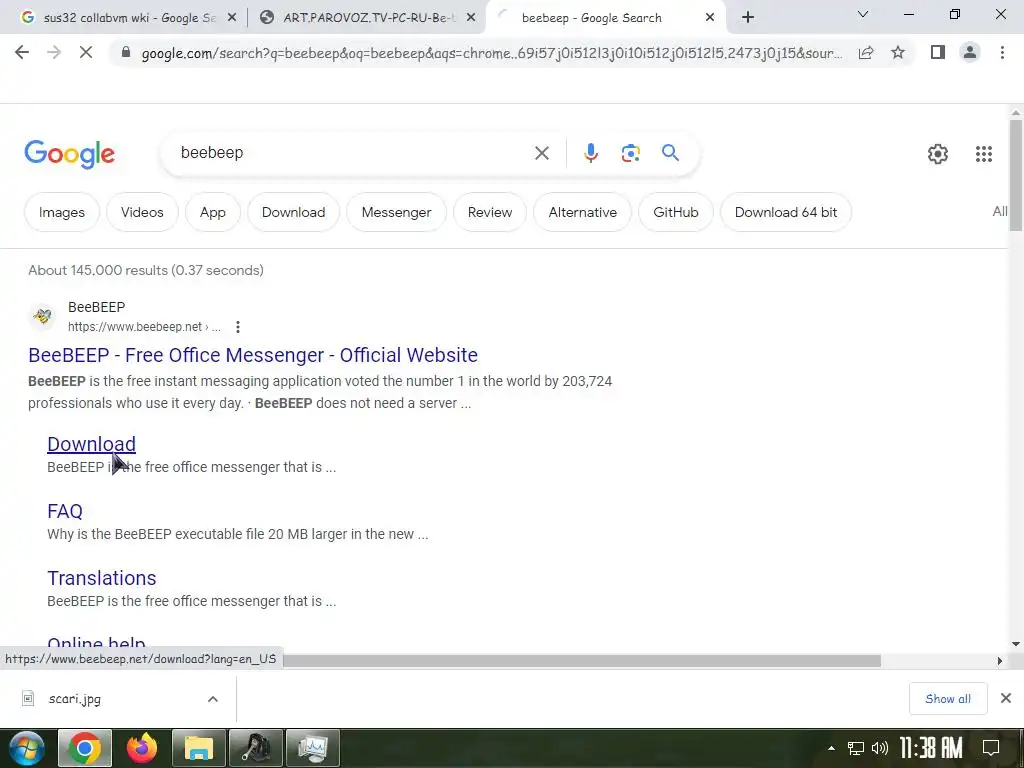The height and width of the screenshot is (768, 1024).
Task: Select the GitHub filter chip
Action: (676, 212)
